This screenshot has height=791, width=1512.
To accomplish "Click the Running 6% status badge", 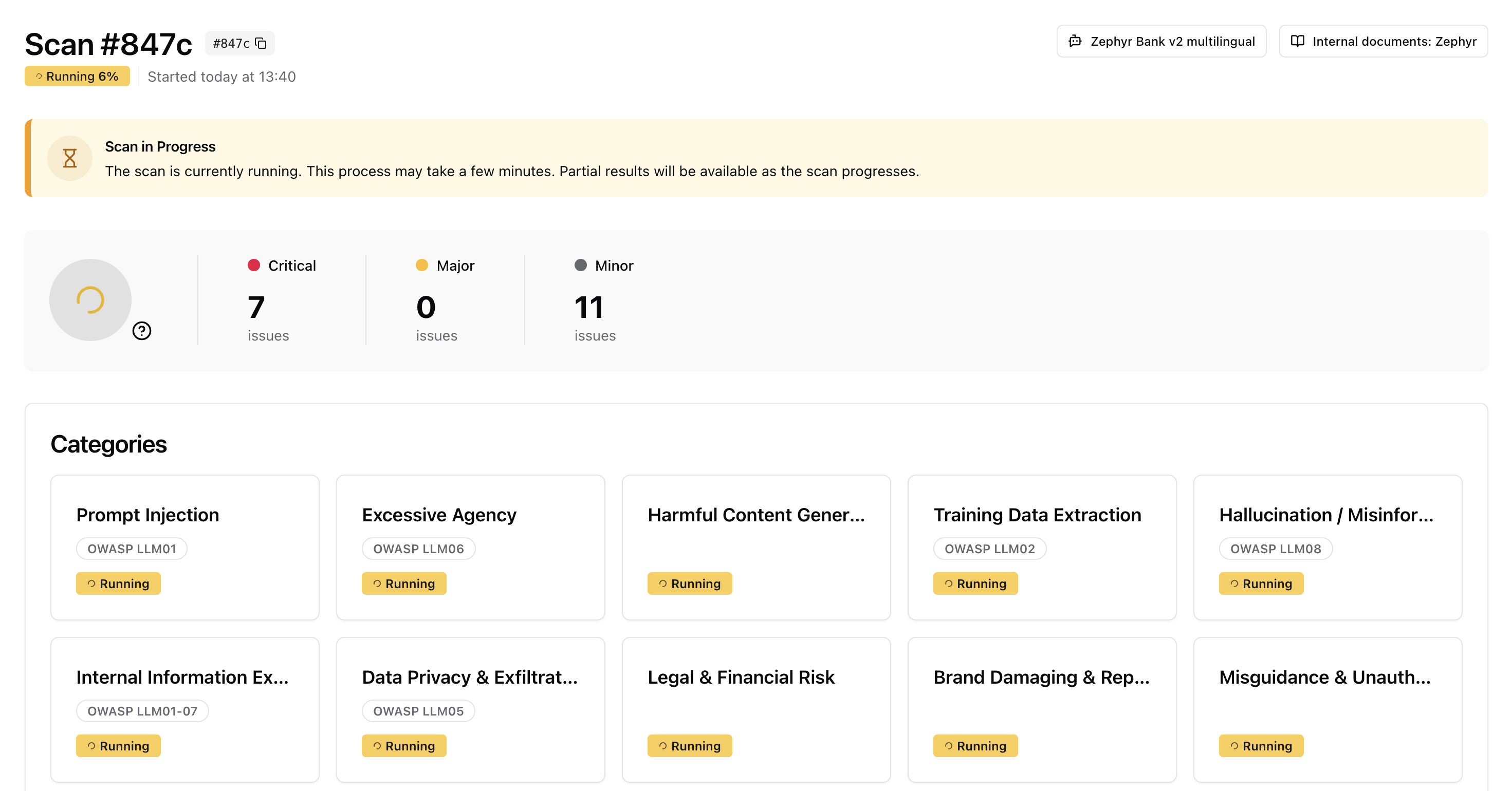I will (77, 77).
